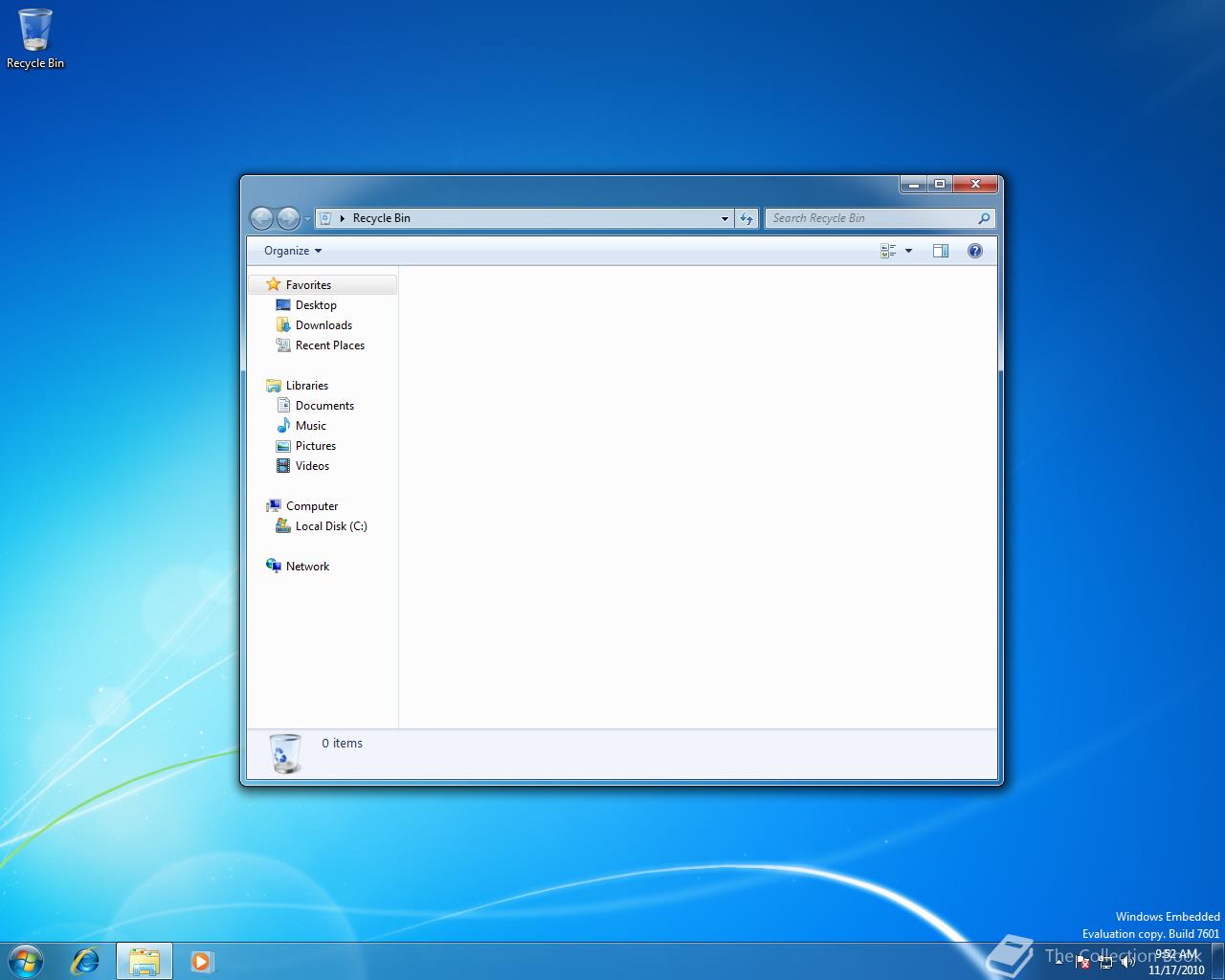
Task: Select Pictures under Libraries
Action: coord(314,445)
